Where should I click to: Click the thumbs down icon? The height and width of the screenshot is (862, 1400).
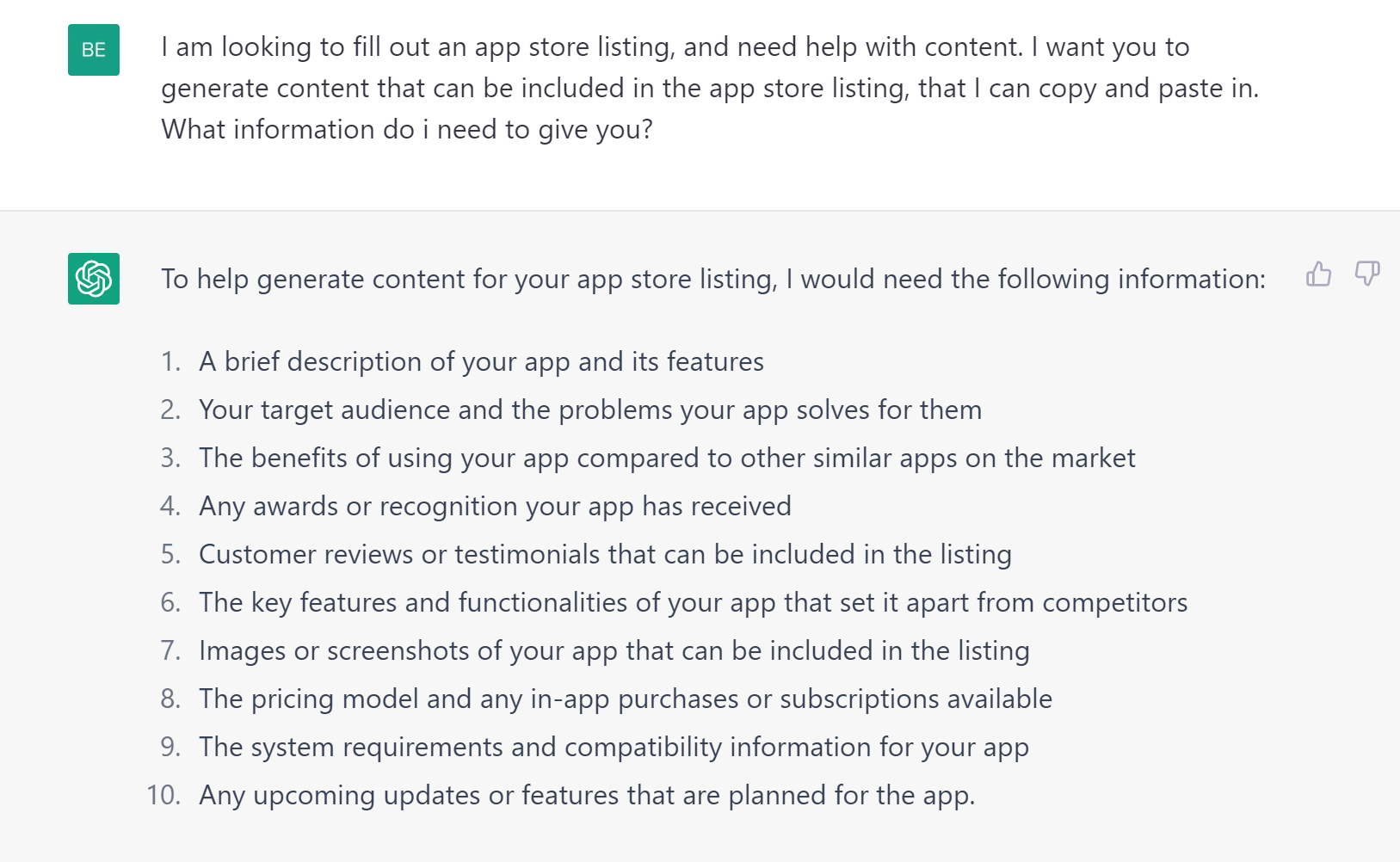1367,274
